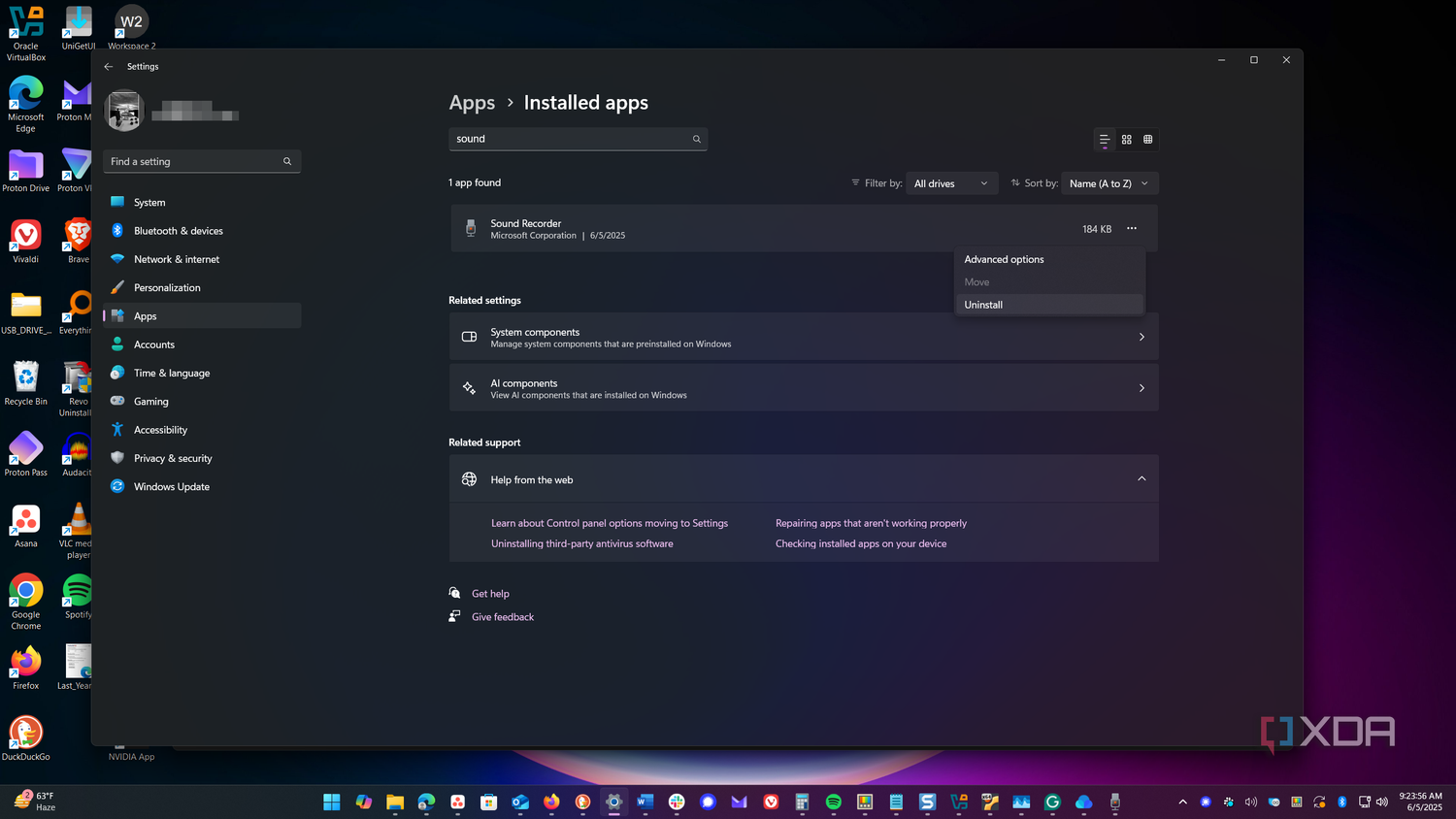Open the user profile picture
Viewport: 1456px width, 819px height.
point(124,111)
